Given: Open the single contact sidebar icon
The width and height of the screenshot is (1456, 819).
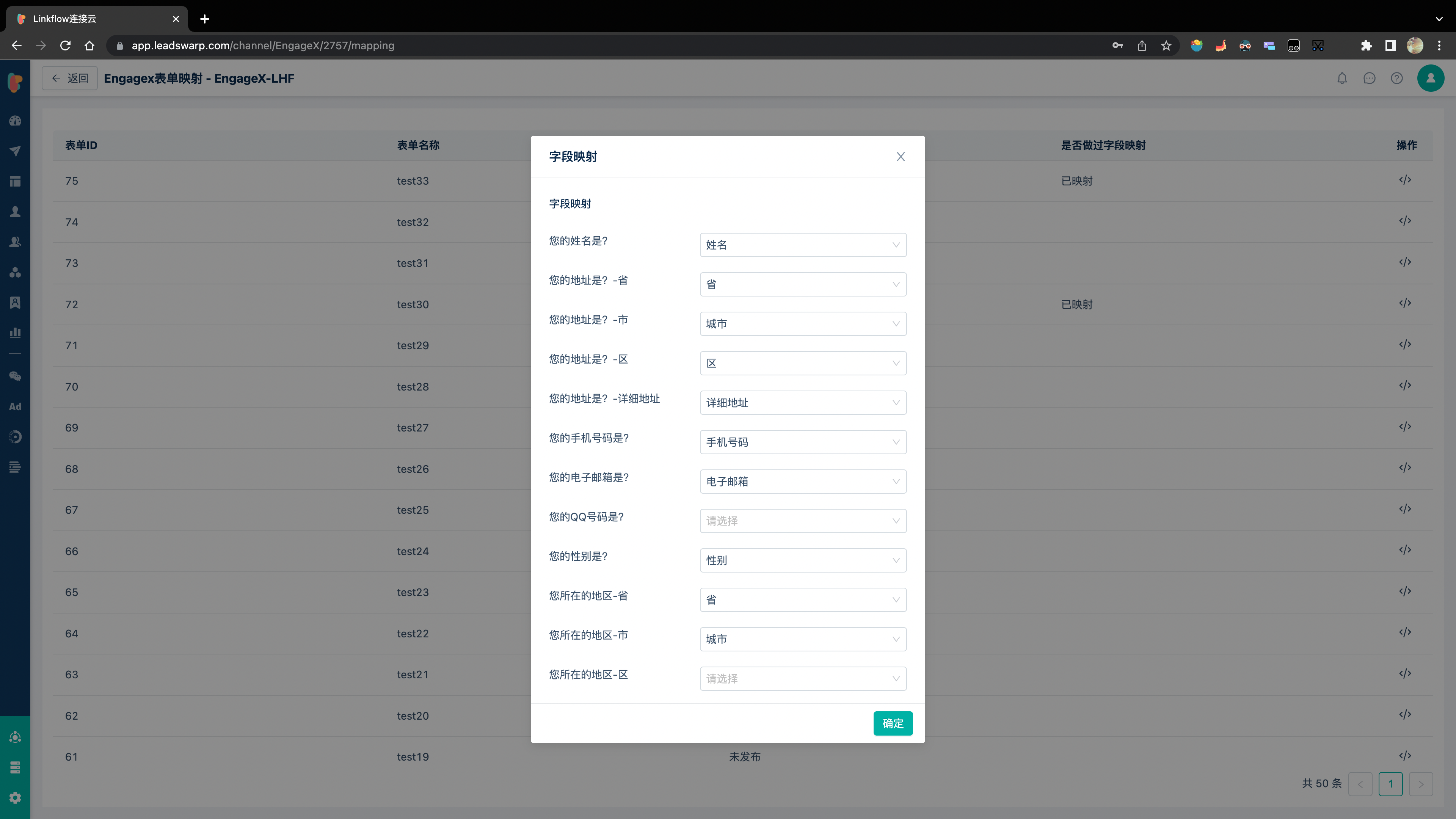Looking at the screenshot, I should (x=15, y=212).
